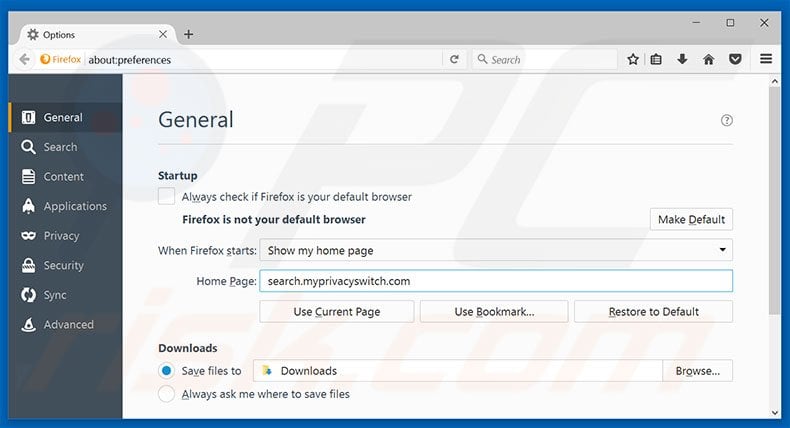Click the Options tab title
The width and height of the screenshot is (790, 428).
click(59, 35)
